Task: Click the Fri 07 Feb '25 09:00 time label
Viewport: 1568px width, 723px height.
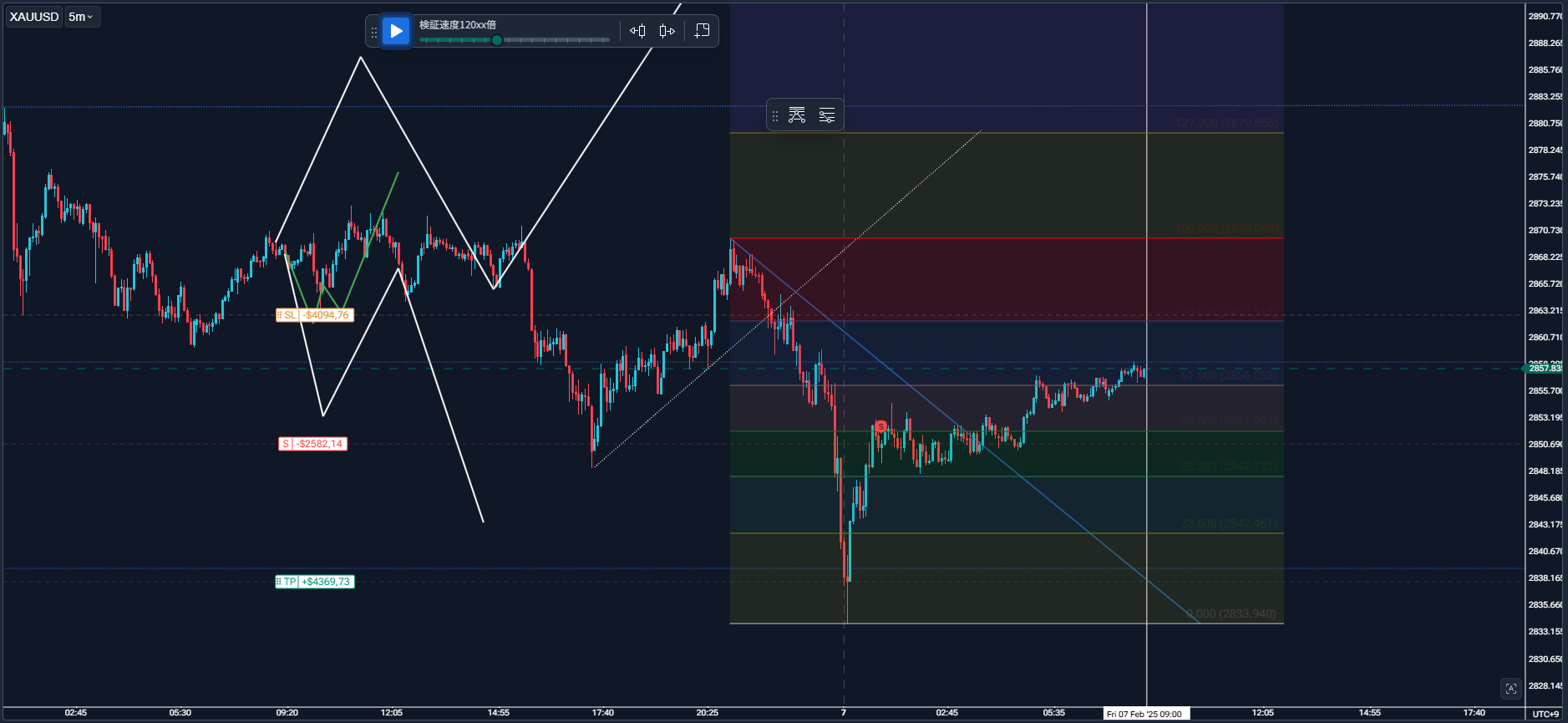Action: click(1145, 714)
